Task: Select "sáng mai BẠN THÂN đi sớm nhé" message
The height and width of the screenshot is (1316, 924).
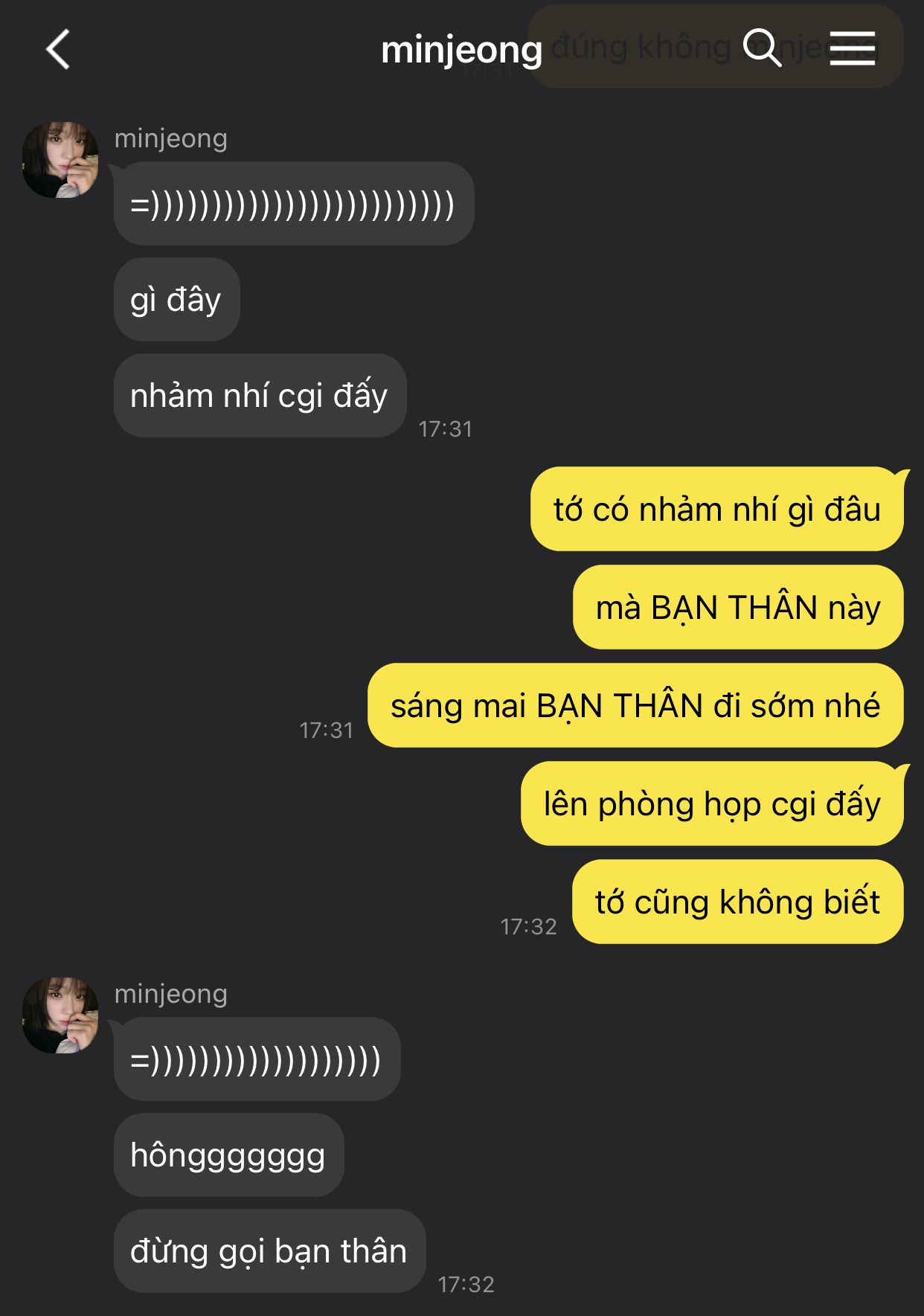Action: [635, 706]
